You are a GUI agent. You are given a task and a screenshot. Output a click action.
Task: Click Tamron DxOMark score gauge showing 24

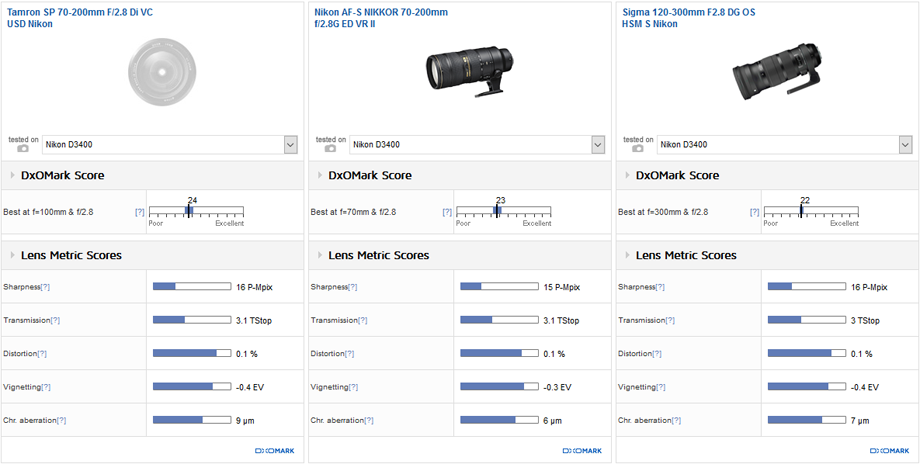[x=196, y=211]
